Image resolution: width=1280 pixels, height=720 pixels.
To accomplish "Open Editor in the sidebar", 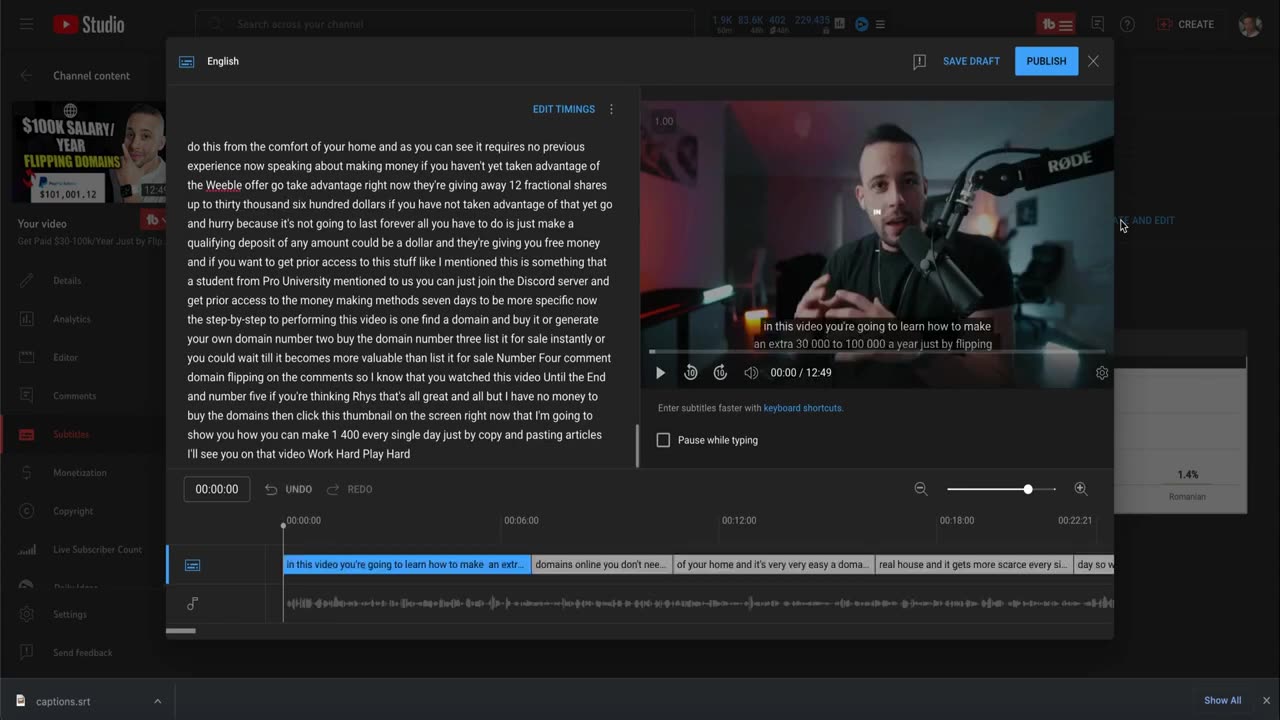I will point(65,357).
